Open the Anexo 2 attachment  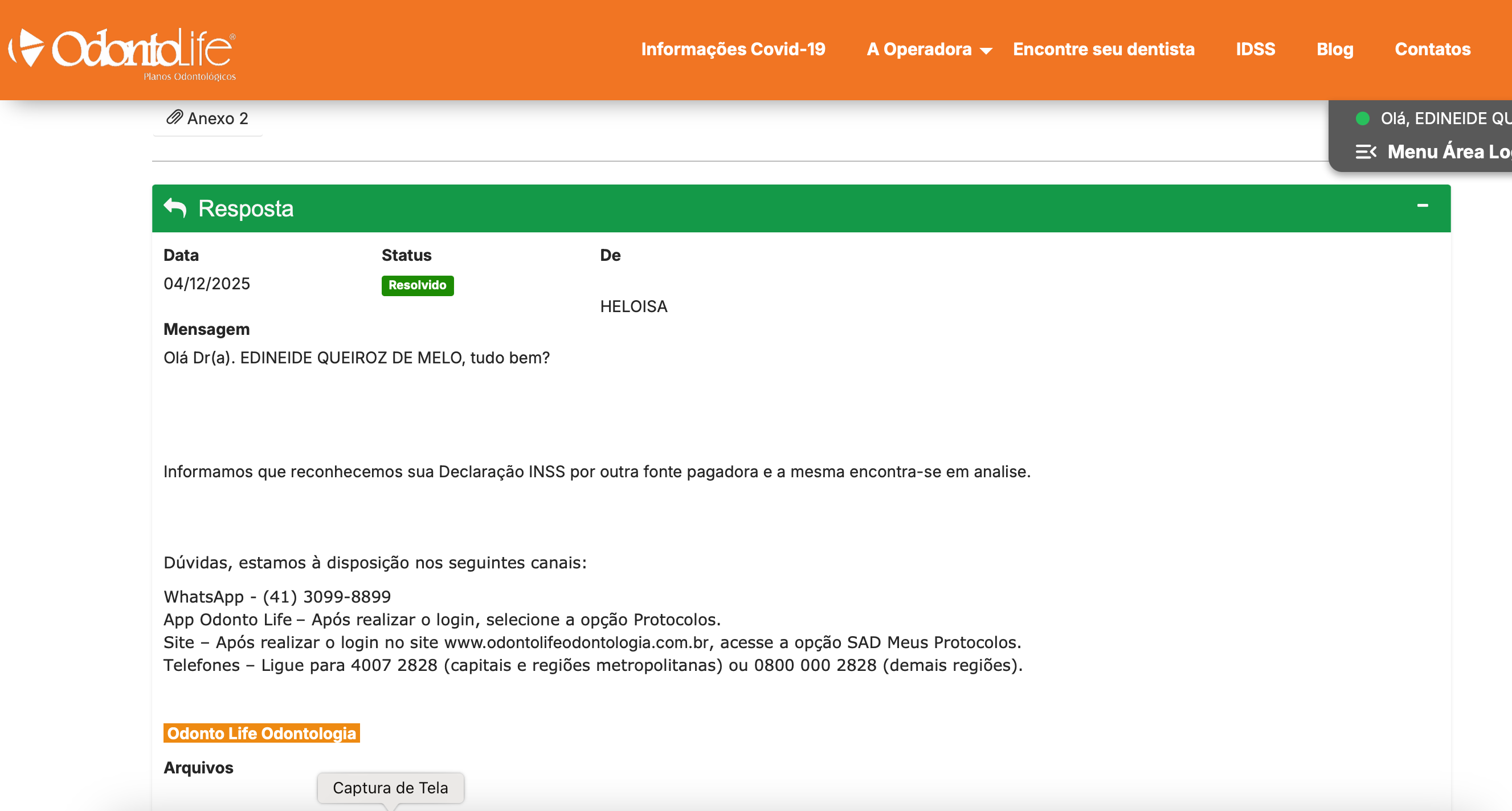coord(217,118)
